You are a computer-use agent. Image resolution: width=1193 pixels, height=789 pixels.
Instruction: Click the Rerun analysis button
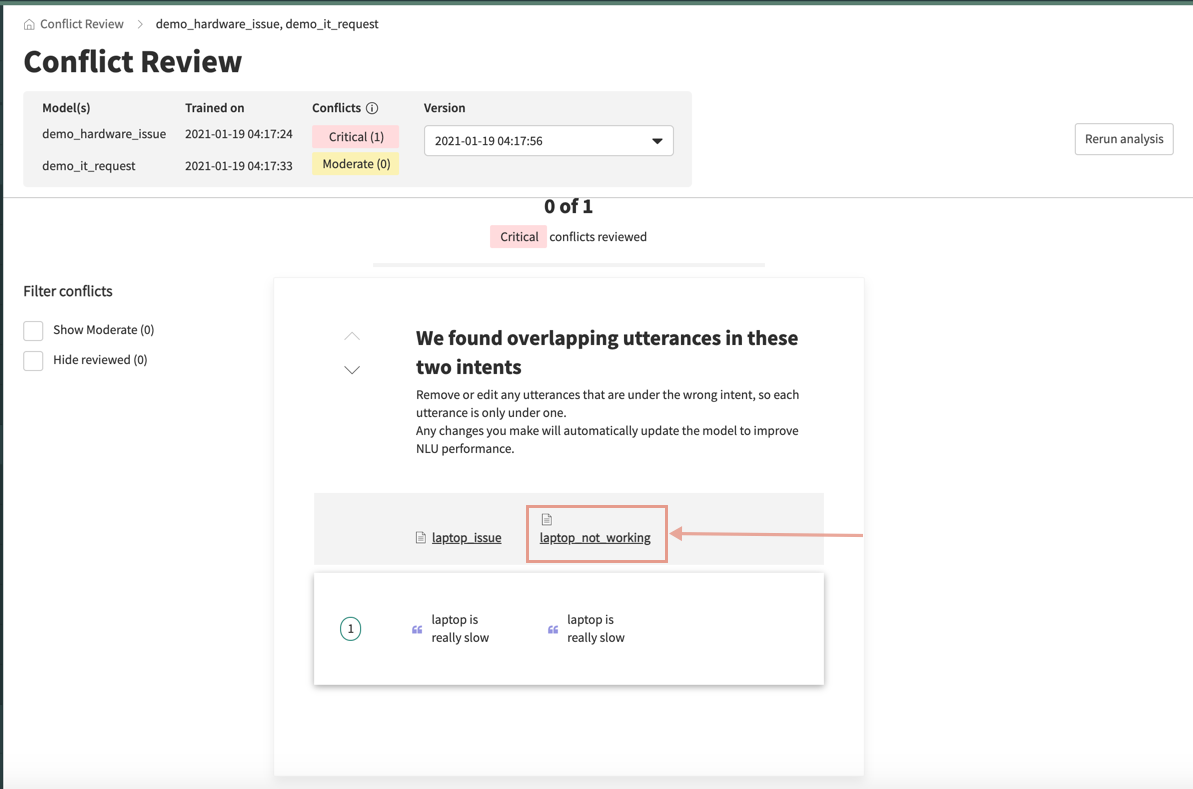click(x=1124, y=139)
